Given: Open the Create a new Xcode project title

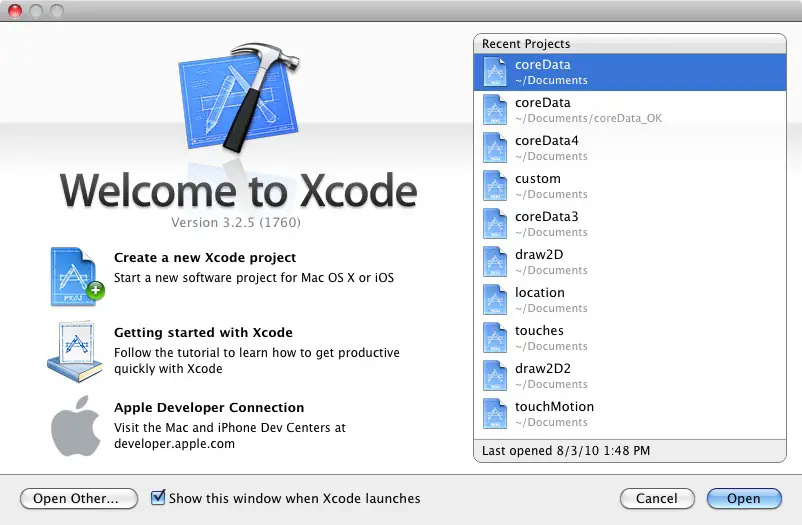Looking at the screenshot, I should click(x=204, y=258).
